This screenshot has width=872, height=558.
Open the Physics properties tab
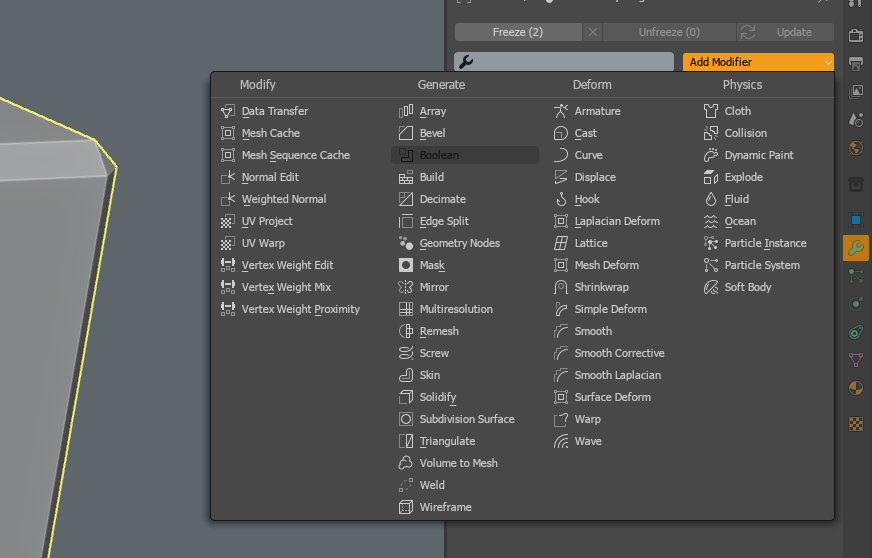point(856,304)
